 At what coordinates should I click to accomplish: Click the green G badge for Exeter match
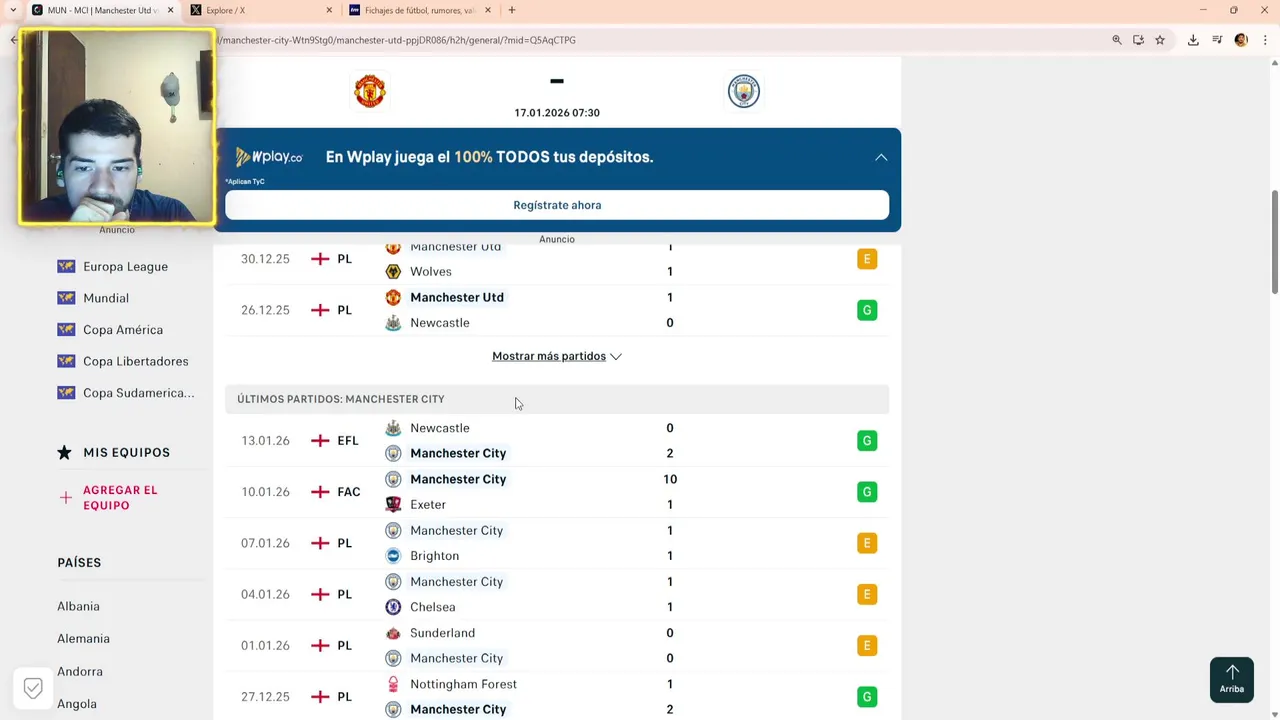click(867, 492)
